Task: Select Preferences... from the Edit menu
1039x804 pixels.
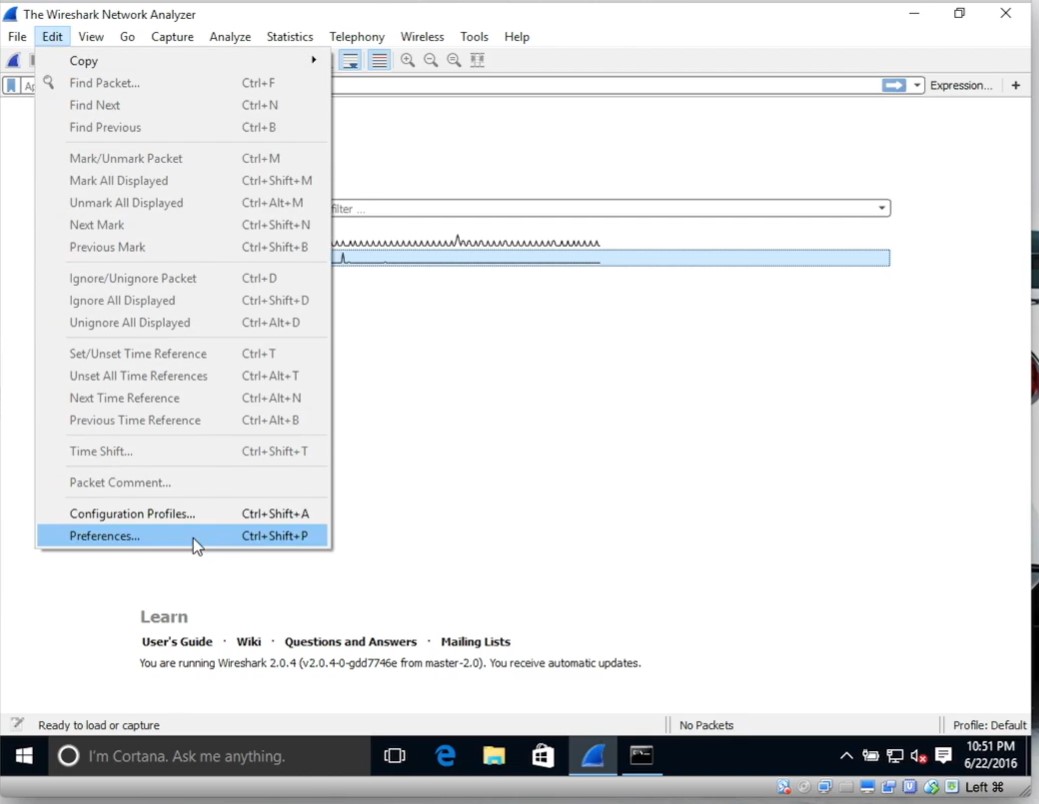Action: click(x=105, y=536)
